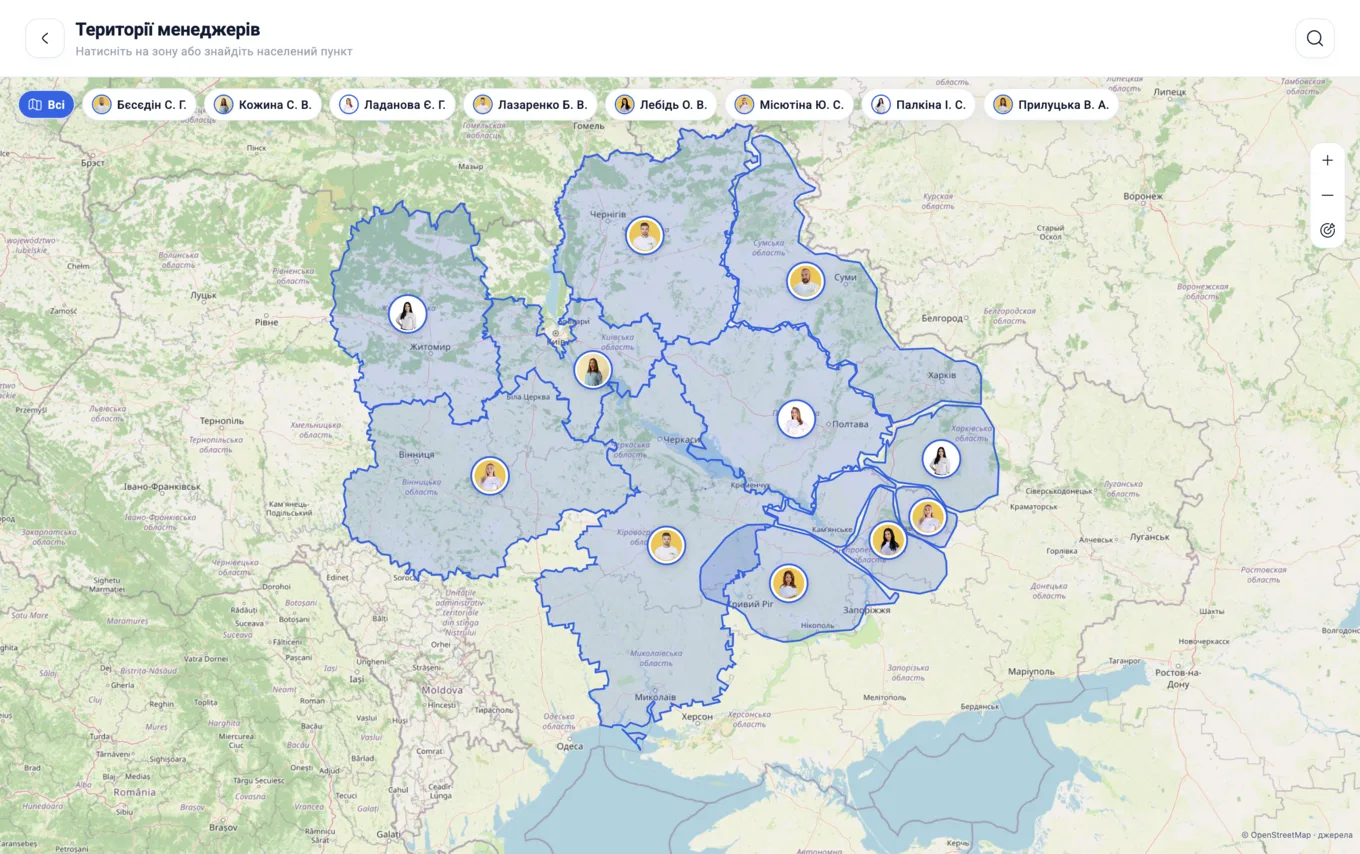Screen dimensions: 1360x854
Task: Click the Воронеж label on the map
Action: [1143, 196]
